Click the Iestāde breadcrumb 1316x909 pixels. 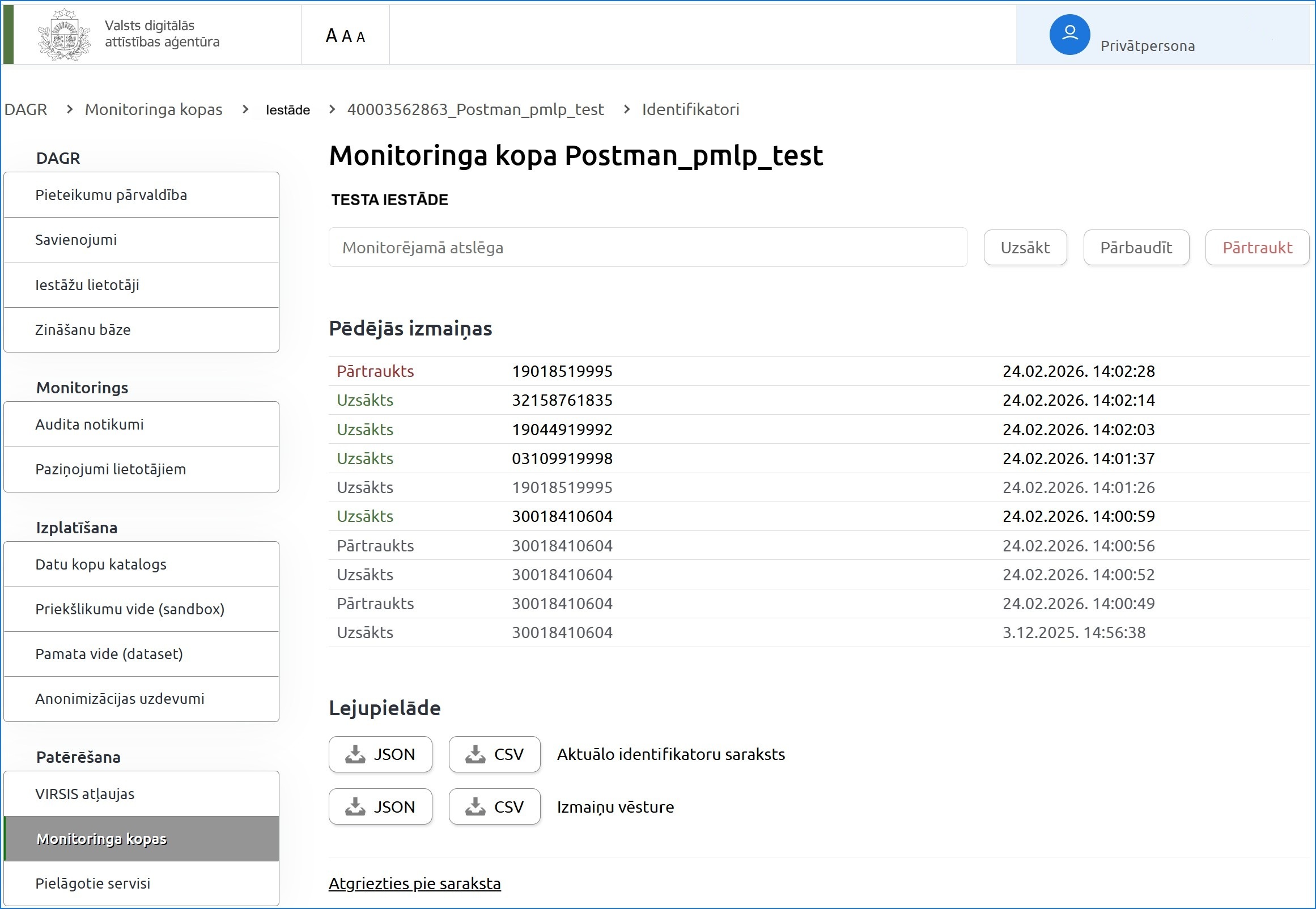(287, 110)
